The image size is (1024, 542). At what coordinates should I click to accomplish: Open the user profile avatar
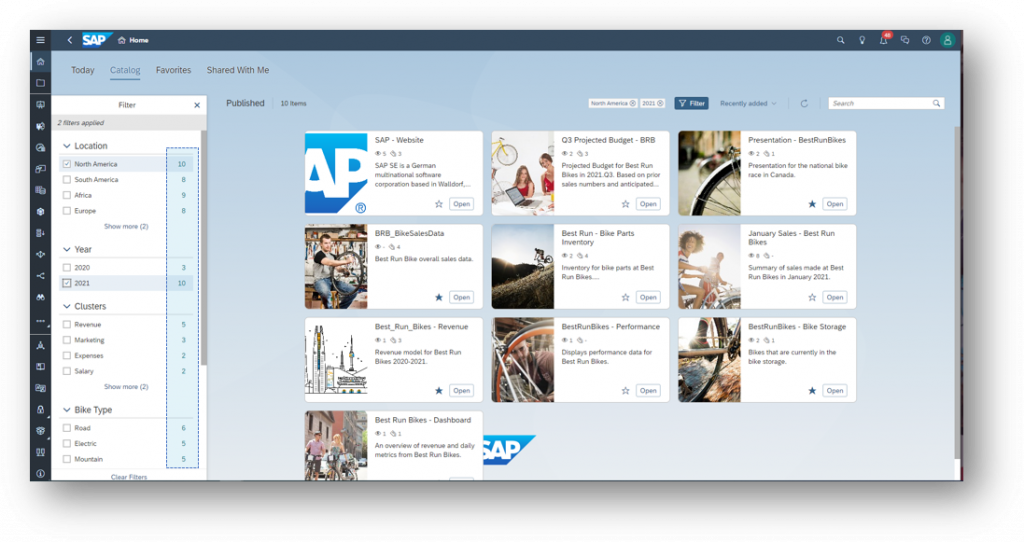point(948,40)
